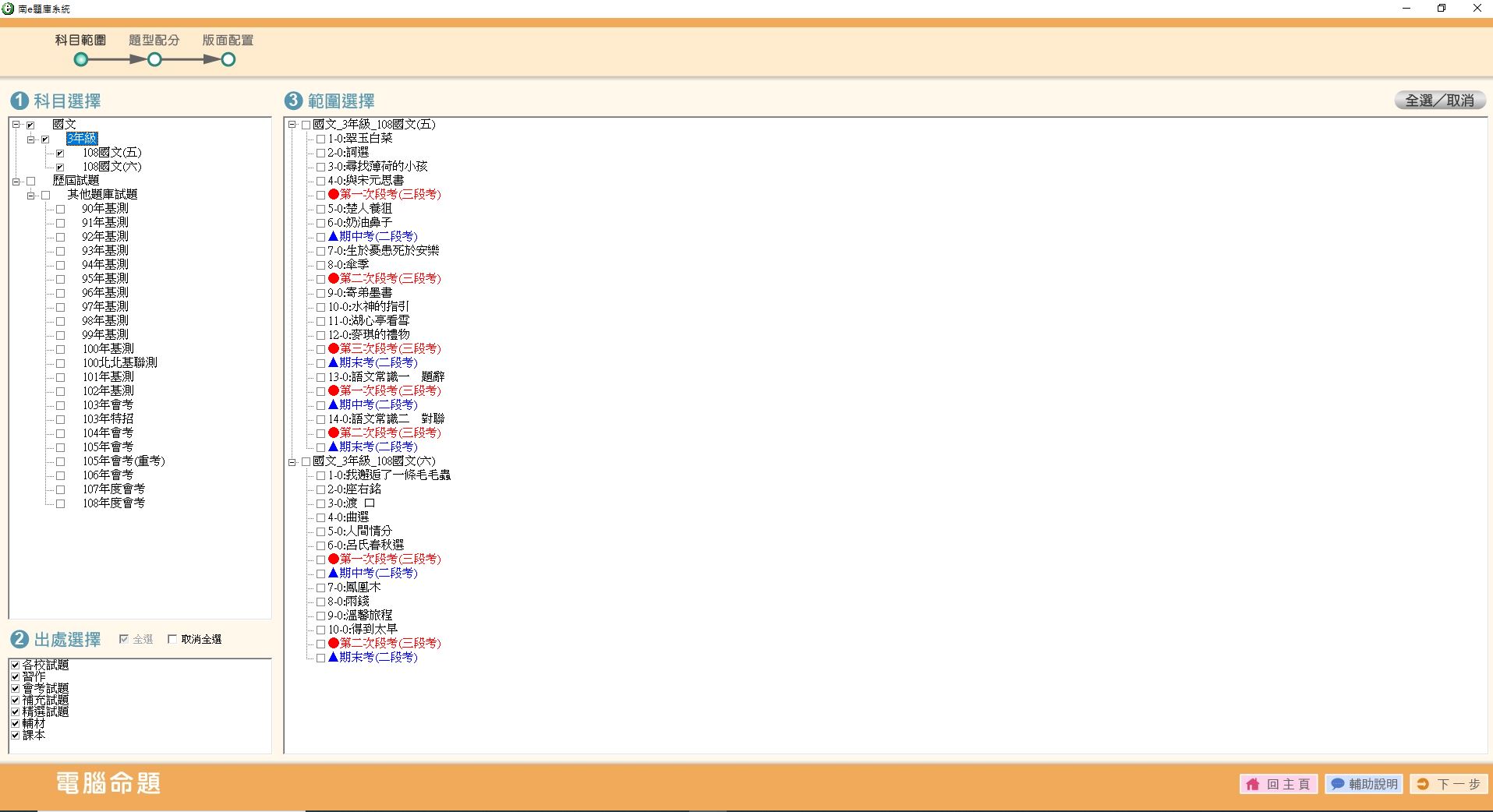Collapse the 歷屆試題 tree node
This screenshot has height=812, width=1493.
coord(16,181)
